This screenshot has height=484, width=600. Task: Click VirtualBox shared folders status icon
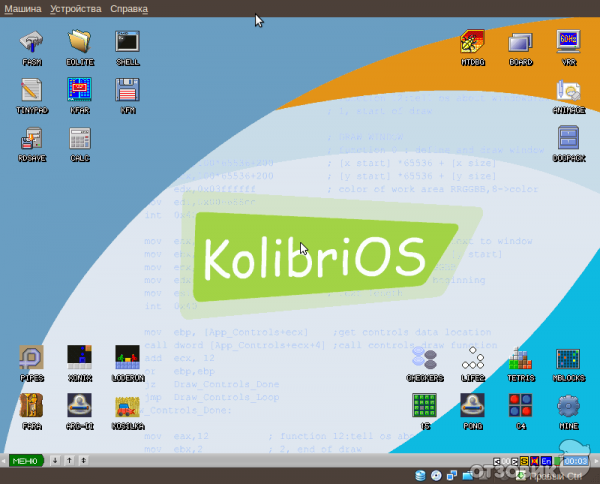coord(468,476)
